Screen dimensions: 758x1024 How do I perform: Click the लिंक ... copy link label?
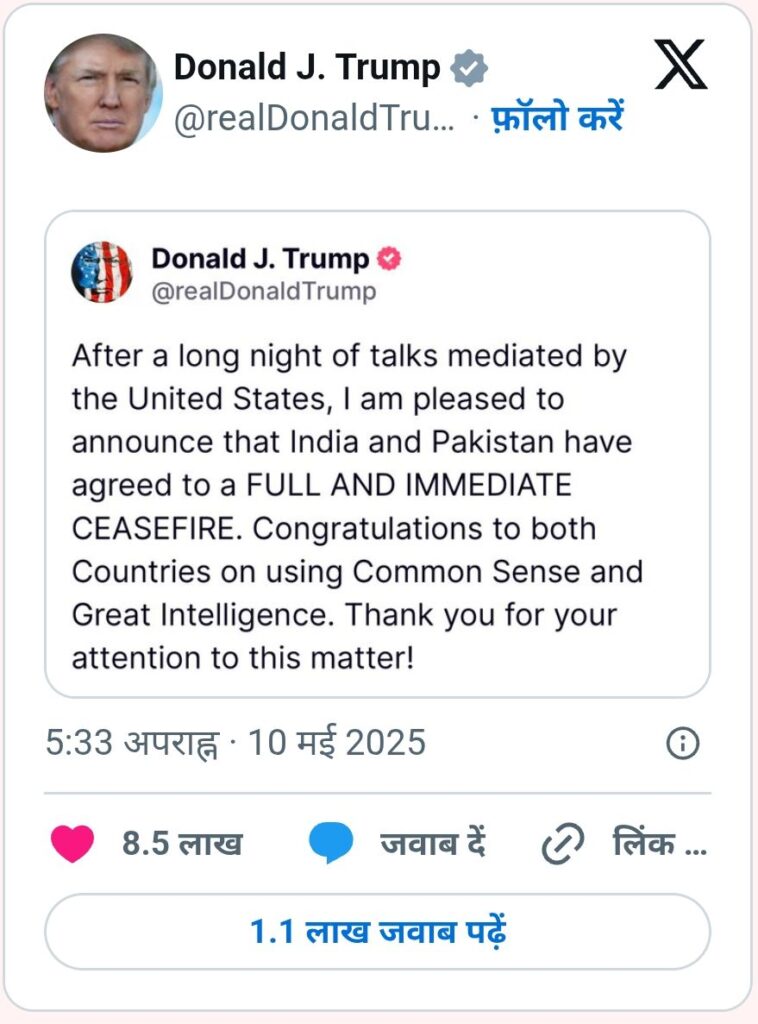tap(659, 844)
